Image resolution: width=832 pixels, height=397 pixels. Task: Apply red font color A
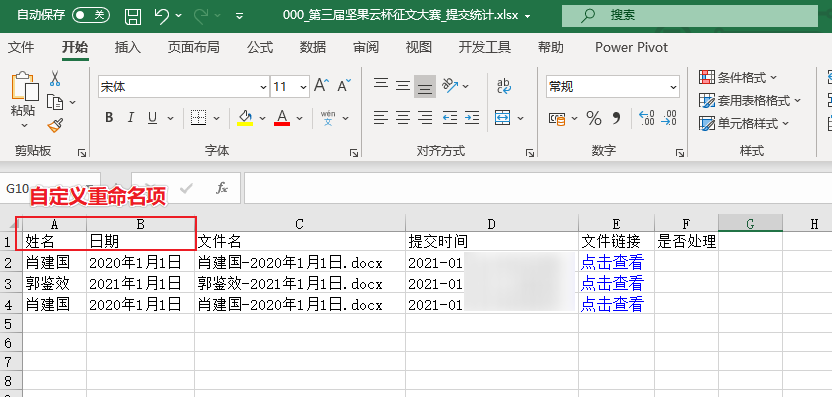[x=282, y=118]
